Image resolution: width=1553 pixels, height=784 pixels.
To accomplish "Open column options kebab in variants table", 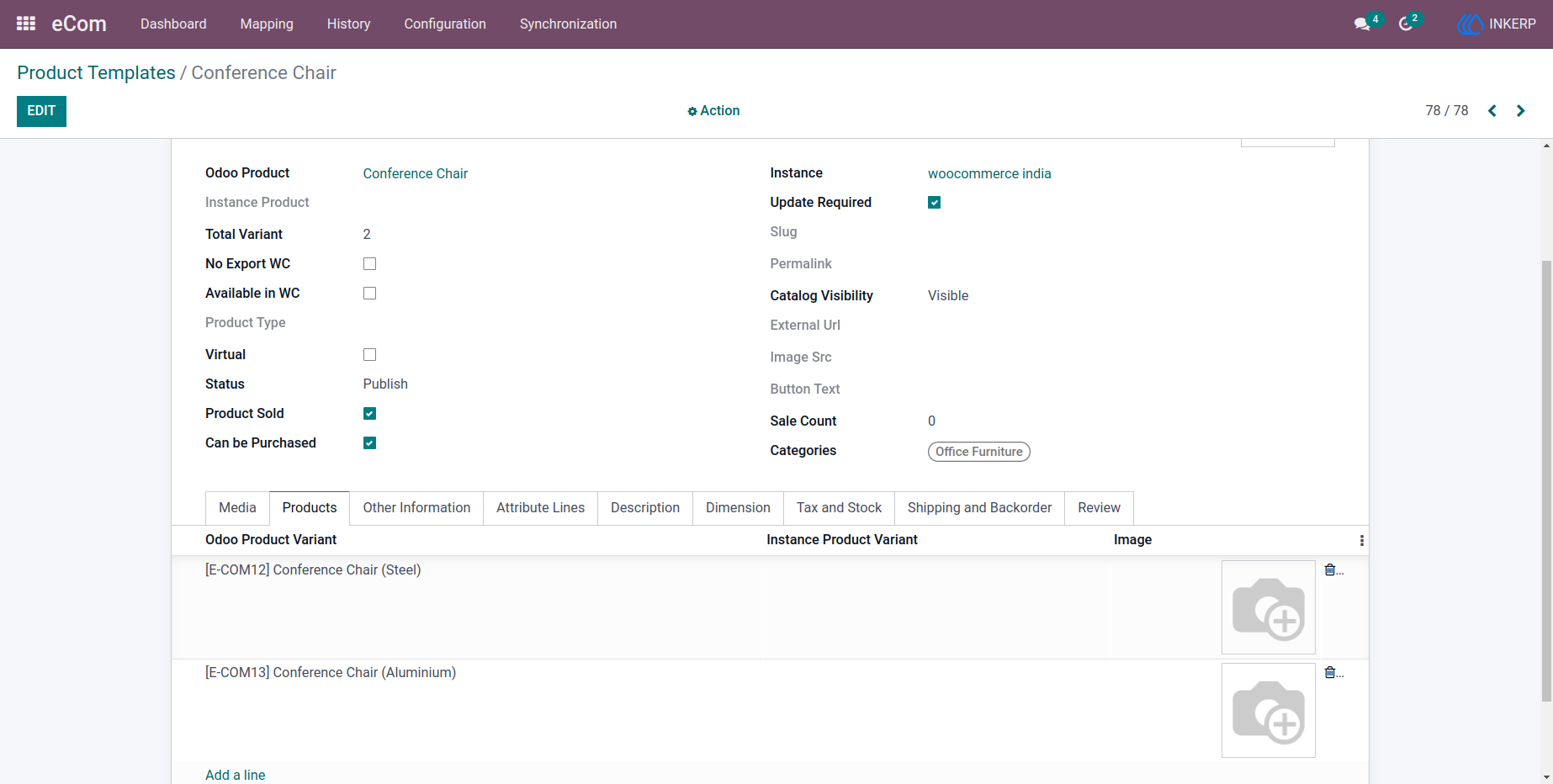I will 1362,541.
